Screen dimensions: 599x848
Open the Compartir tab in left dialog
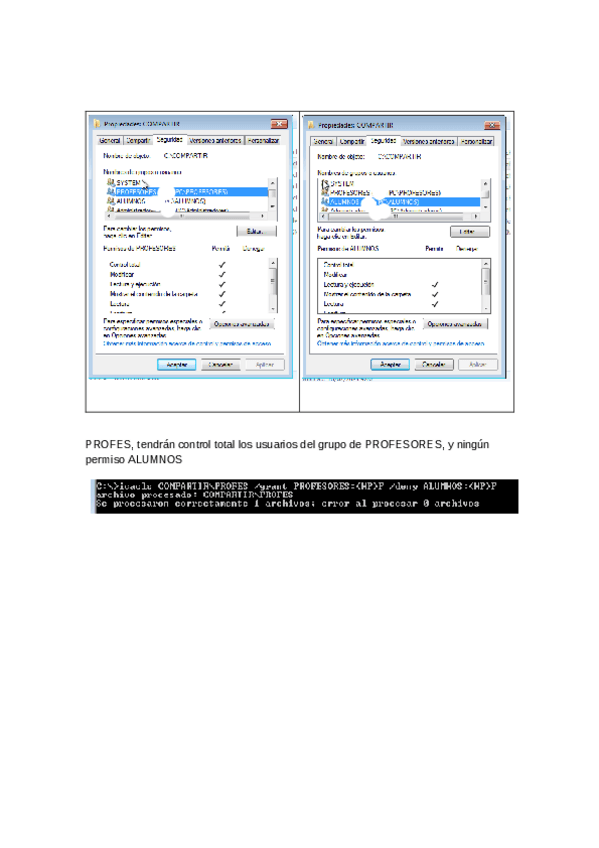[138, 141]
